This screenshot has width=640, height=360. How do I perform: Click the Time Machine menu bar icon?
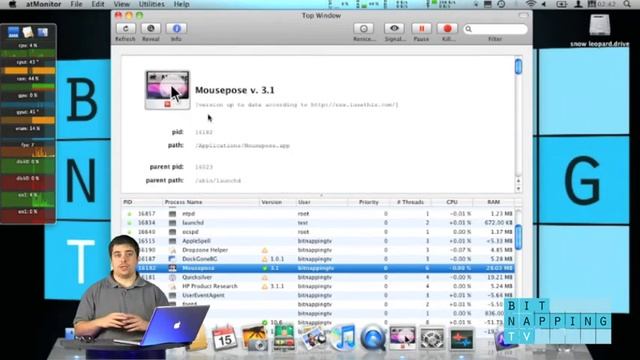[x=501, y=4]
